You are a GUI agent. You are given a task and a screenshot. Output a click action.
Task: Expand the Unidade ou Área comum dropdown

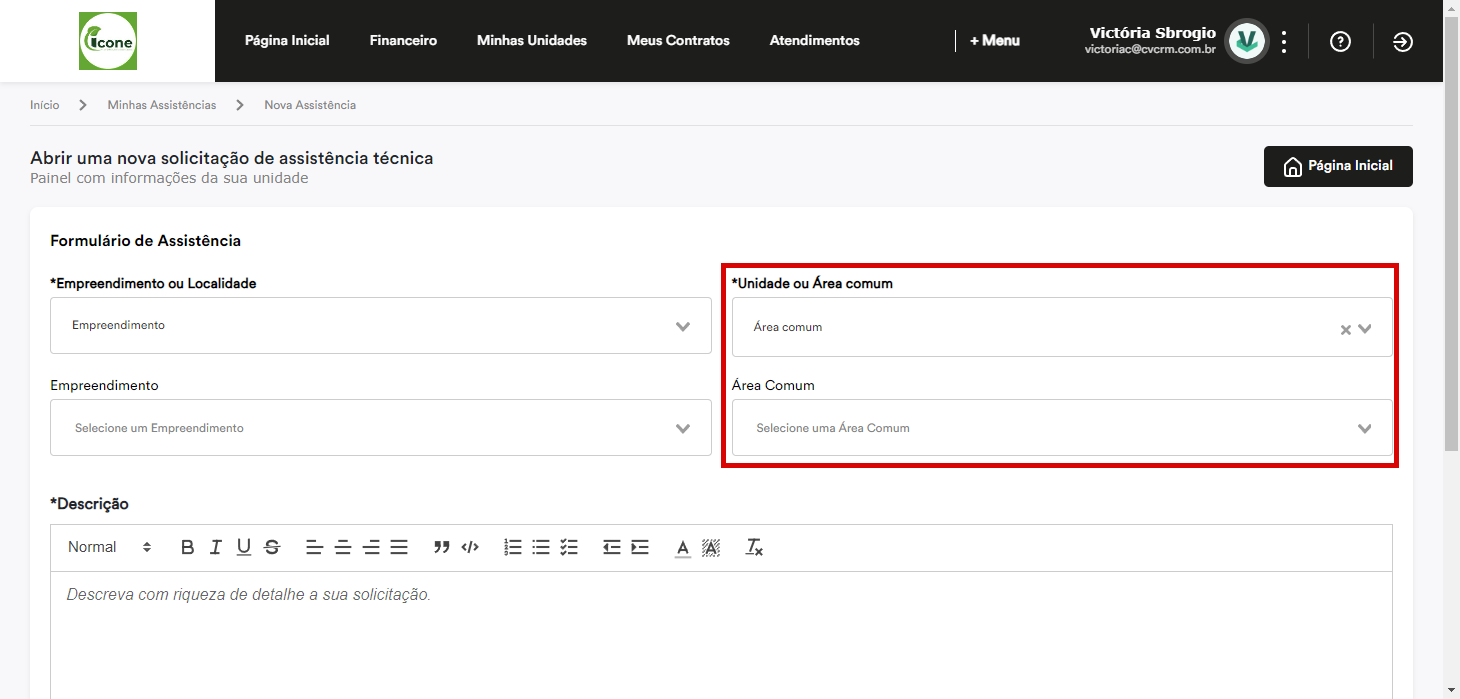[x=1365, y=328]
